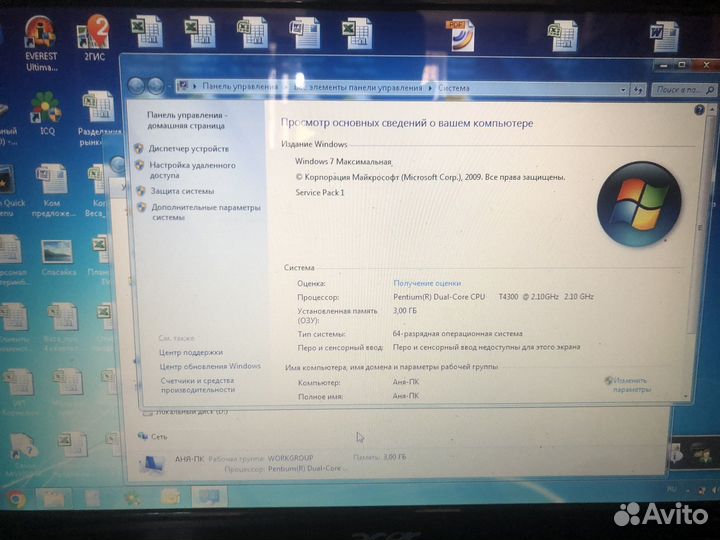Select the Разделения рынка Excel file icon
Viewport: 720px width, 540px height.
coord(99,118)
